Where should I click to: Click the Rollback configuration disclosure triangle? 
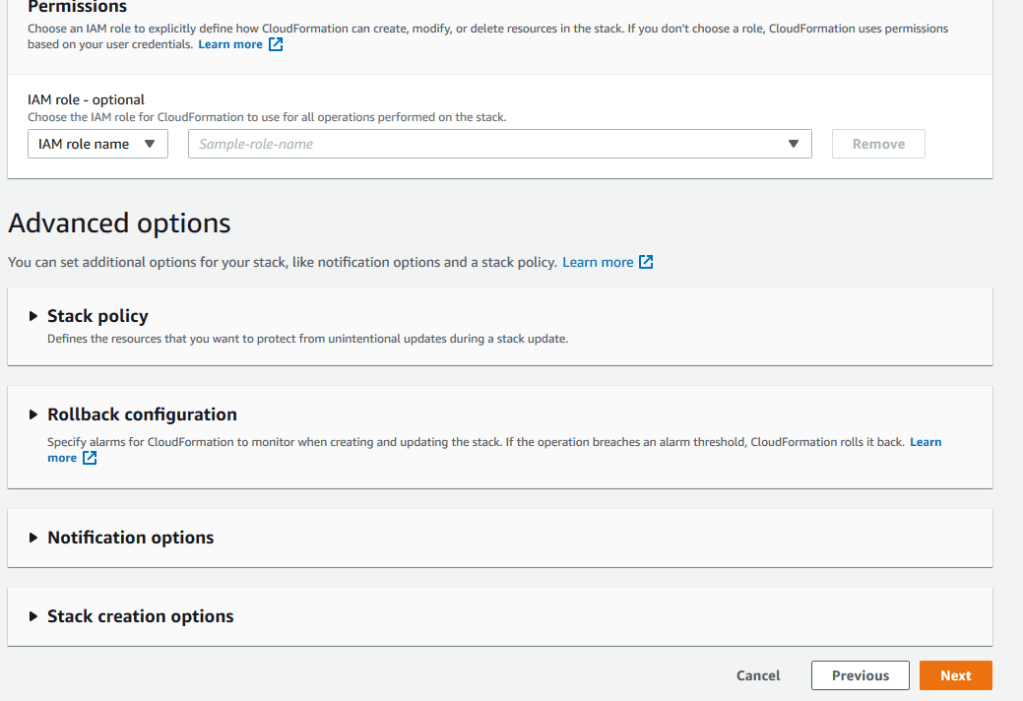click(x=34, y=414)
